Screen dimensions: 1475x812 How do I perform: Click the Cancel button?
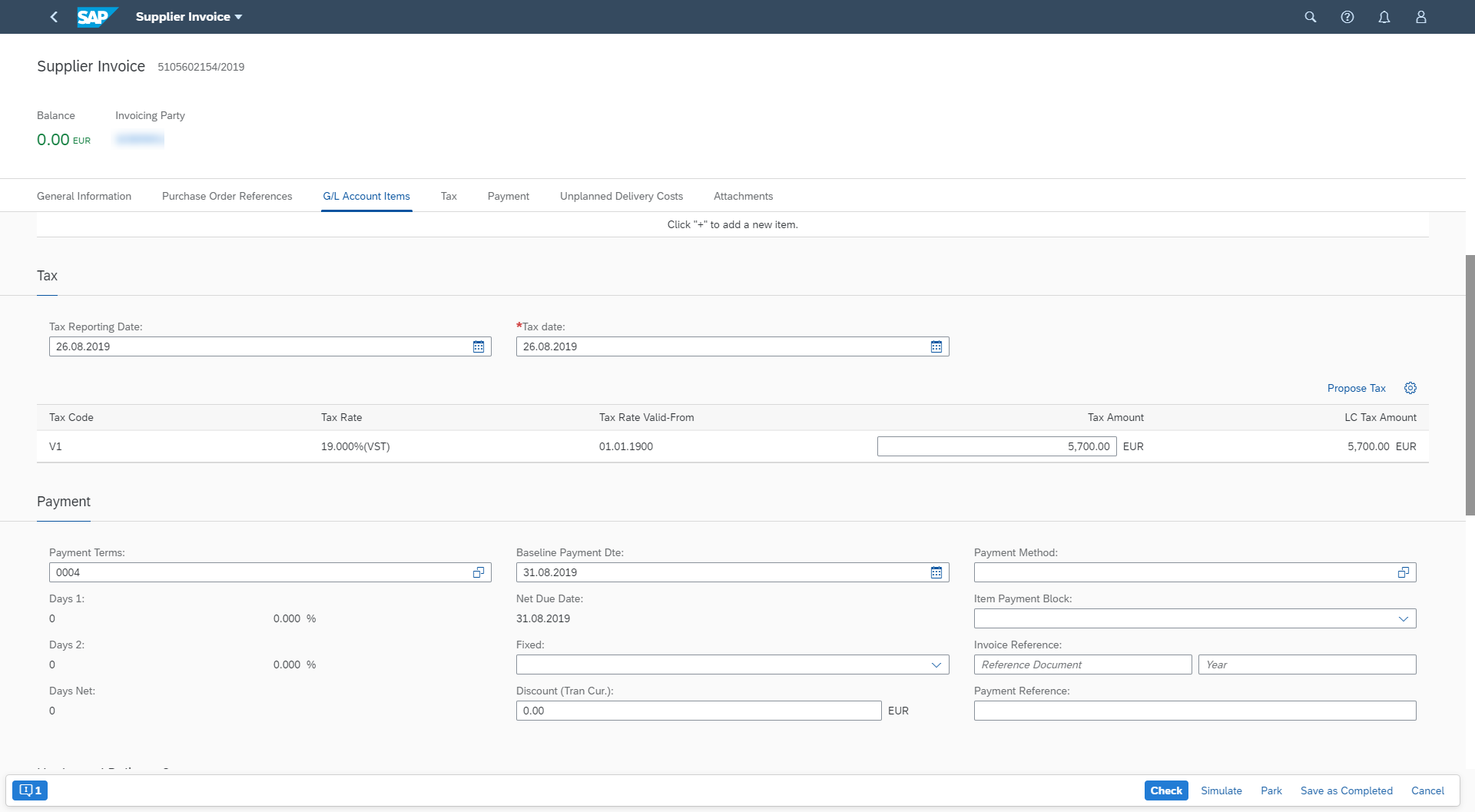tap(1427, 790)
